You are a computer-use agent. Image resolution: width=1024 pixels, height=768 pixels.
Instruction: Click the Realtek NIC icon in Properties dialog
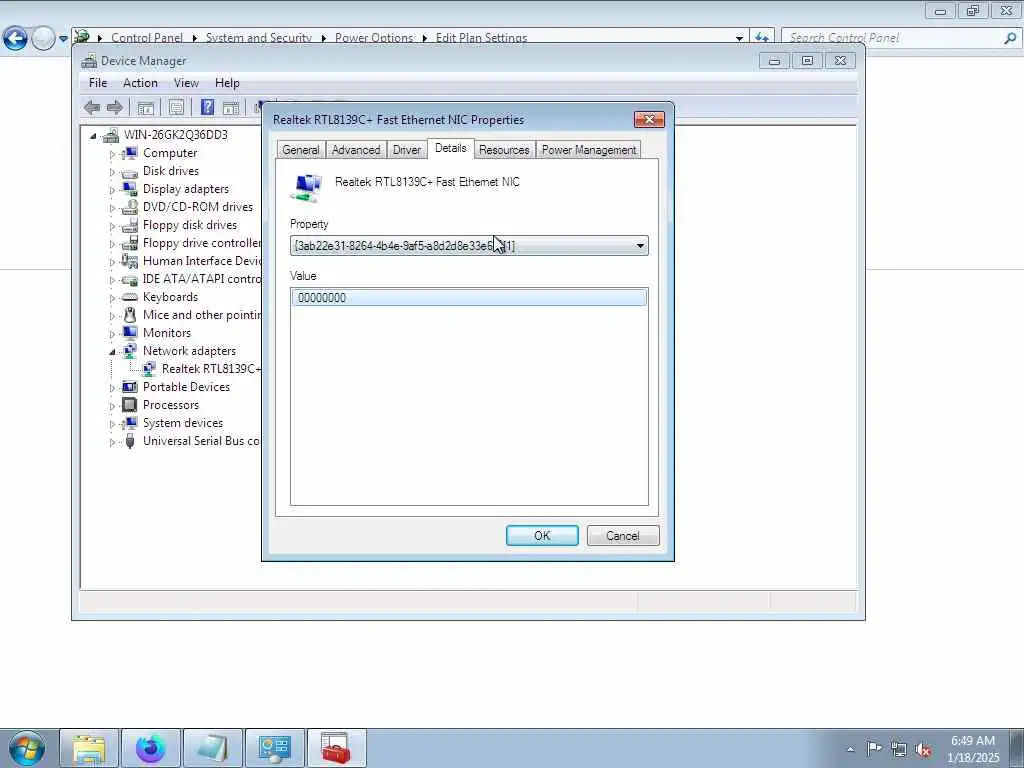coord(306,187)
